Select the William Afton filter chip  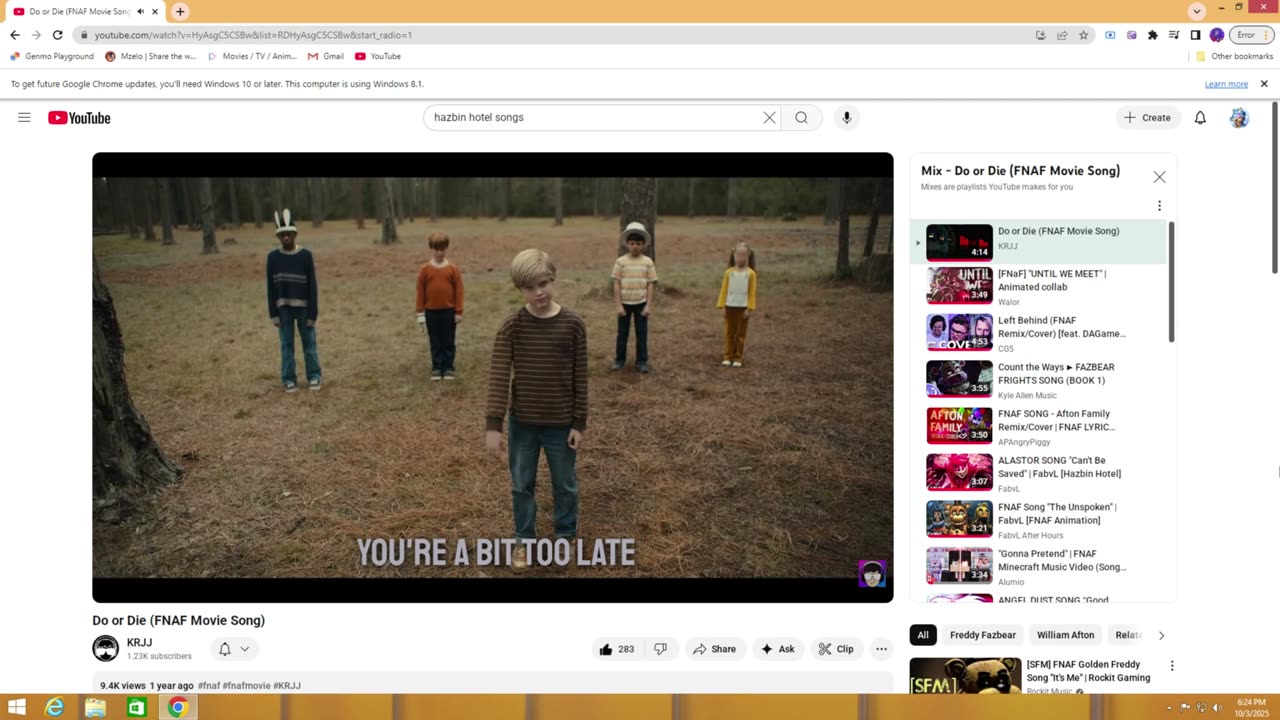(1065, 635)
